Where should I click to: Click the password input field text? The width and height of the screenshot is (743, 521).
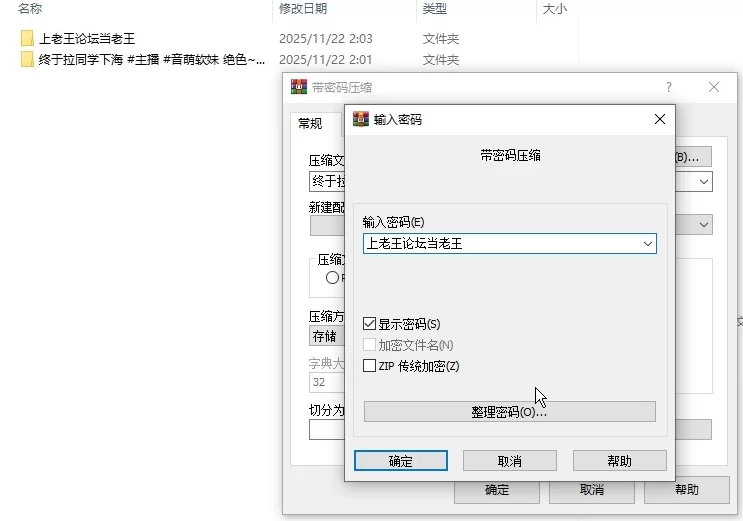click(x=414, y=244)
